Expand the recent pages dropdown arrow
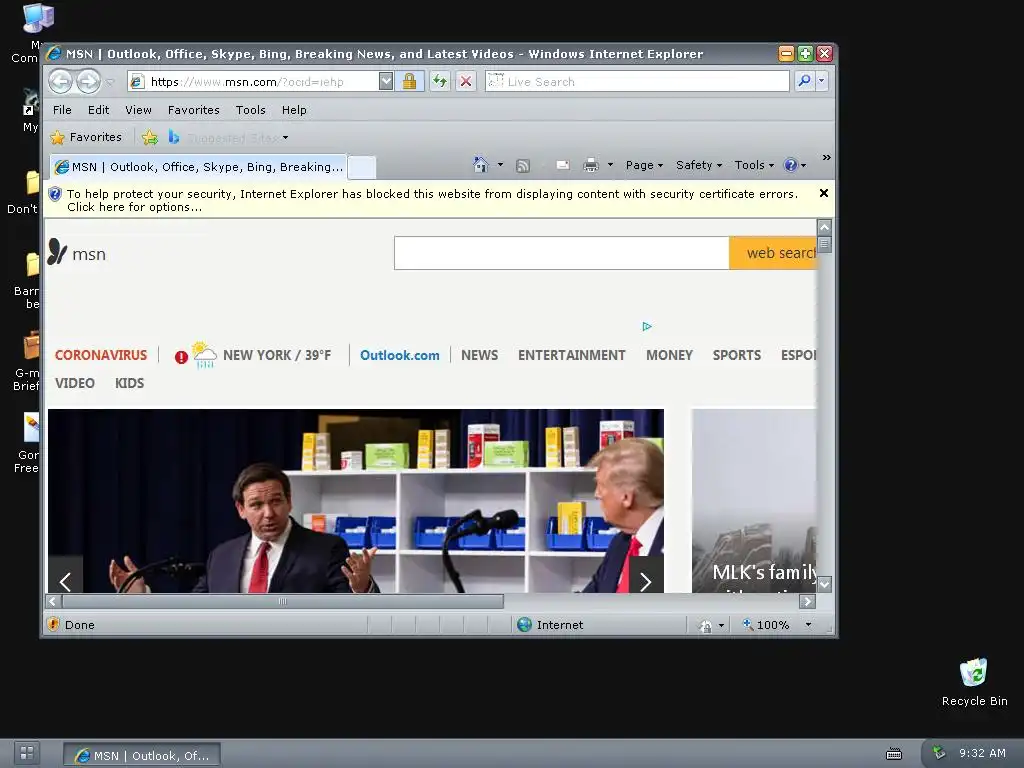 coord(110,82)
